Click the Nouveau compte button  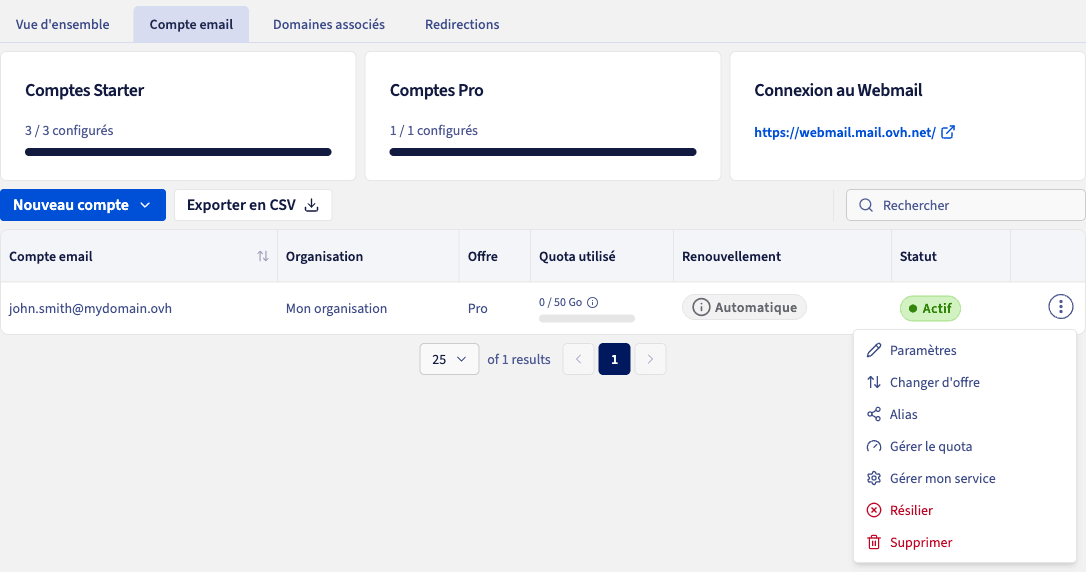(x=83, y=205)
